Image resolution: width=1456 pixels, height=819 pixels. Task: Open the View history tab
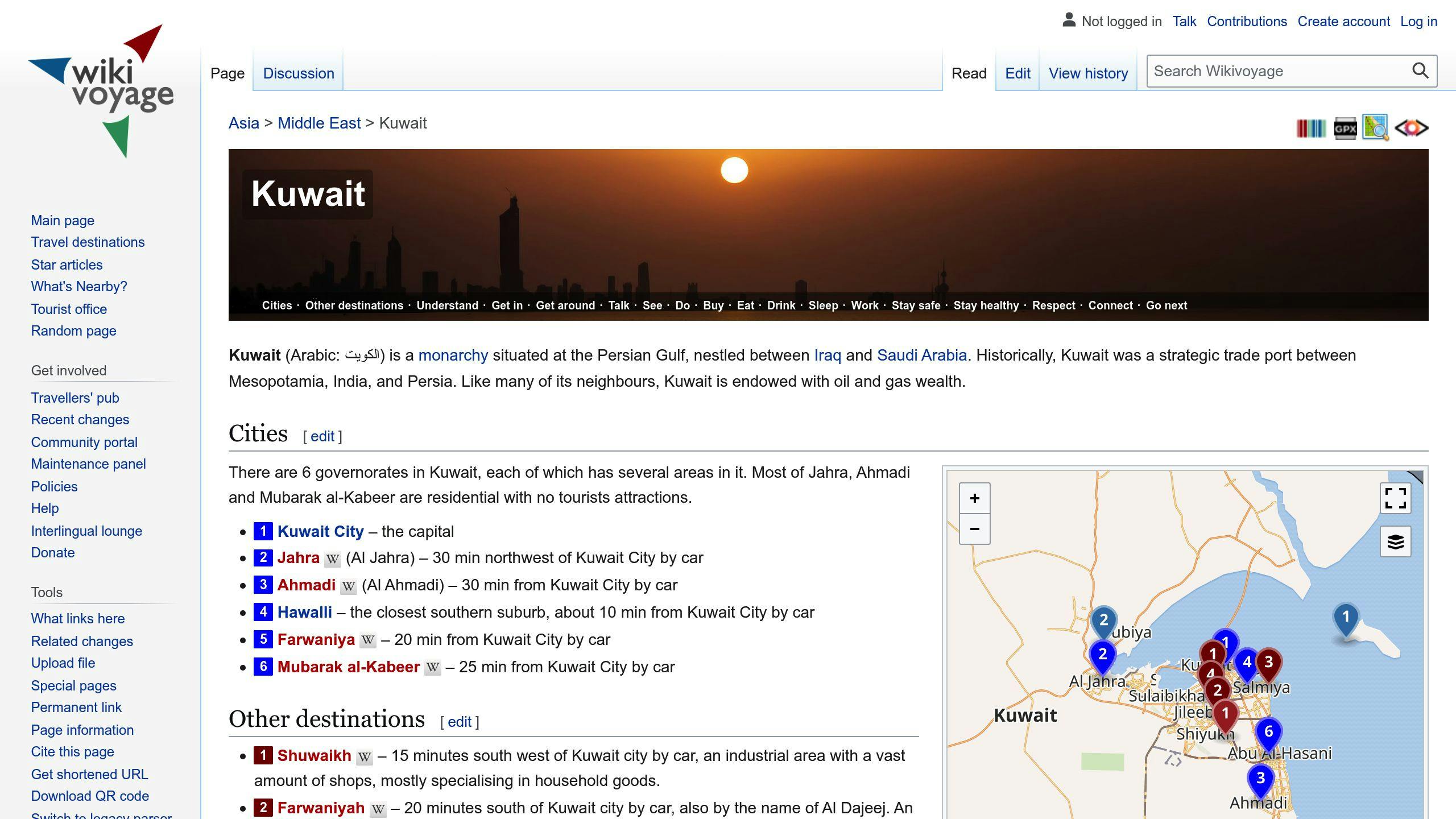pyautogui.click(x=1088, y=73)
